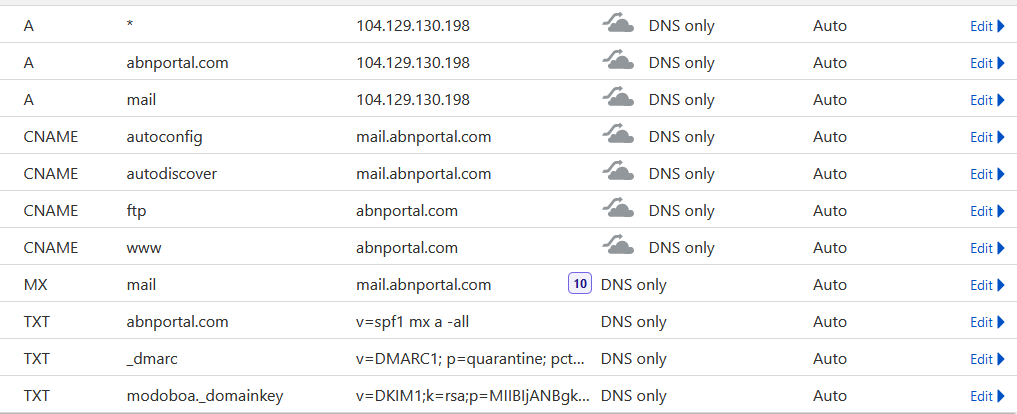This screenshot has width=1017, height=414.
Task: Click the v=DMARC1 record content
Action: coord(470,359)
